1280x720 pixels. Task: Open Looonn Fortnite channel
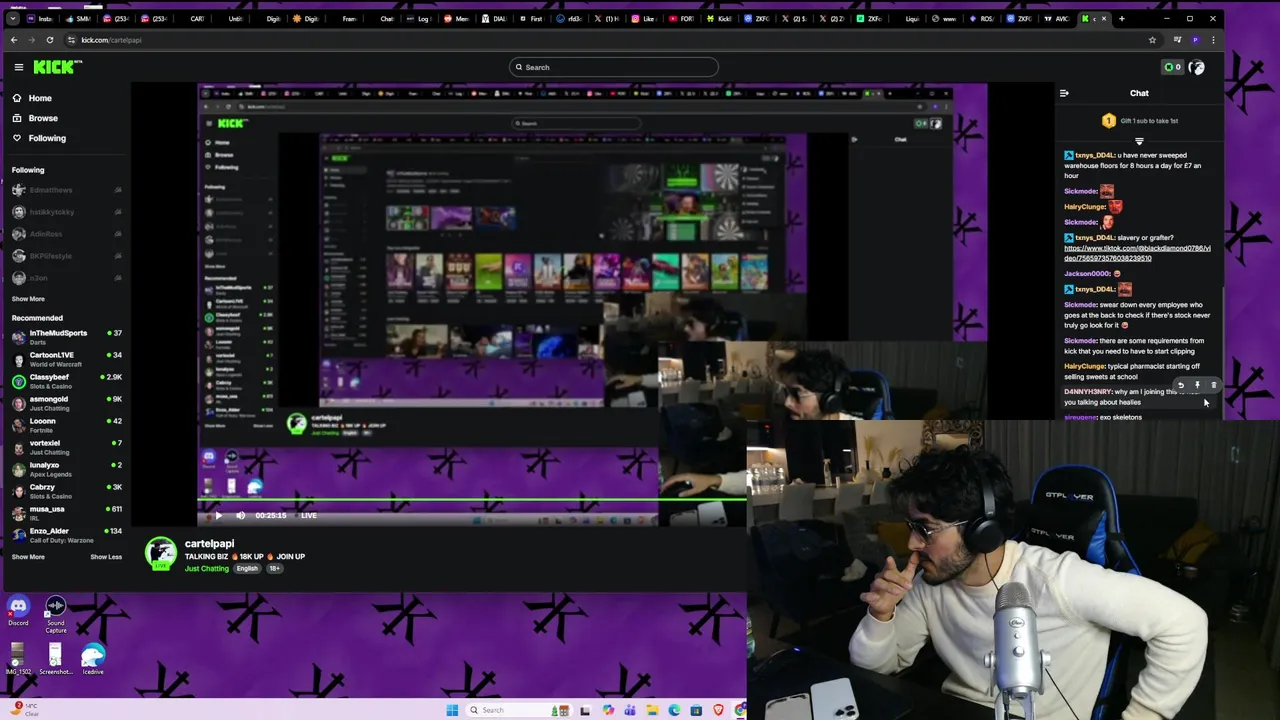click(66, 425)
